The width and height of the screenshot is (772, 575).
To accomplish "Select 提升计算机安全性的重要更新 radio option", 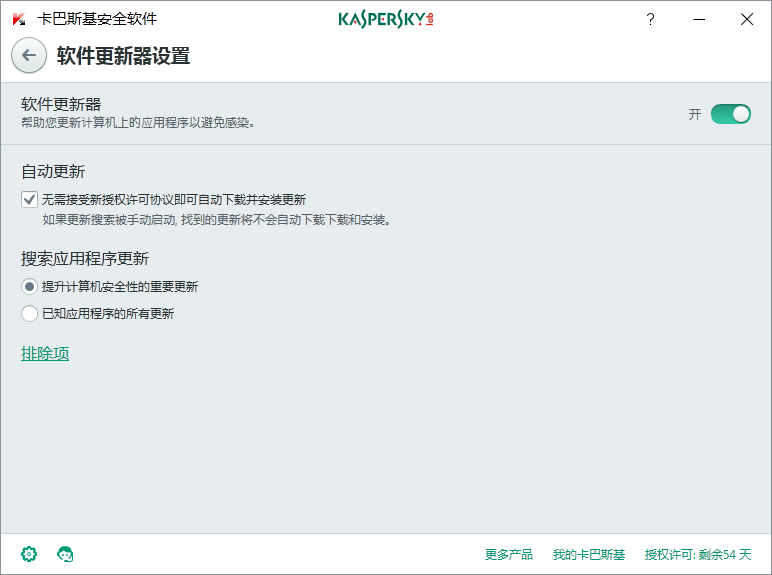I will click(x=29, y=287).
